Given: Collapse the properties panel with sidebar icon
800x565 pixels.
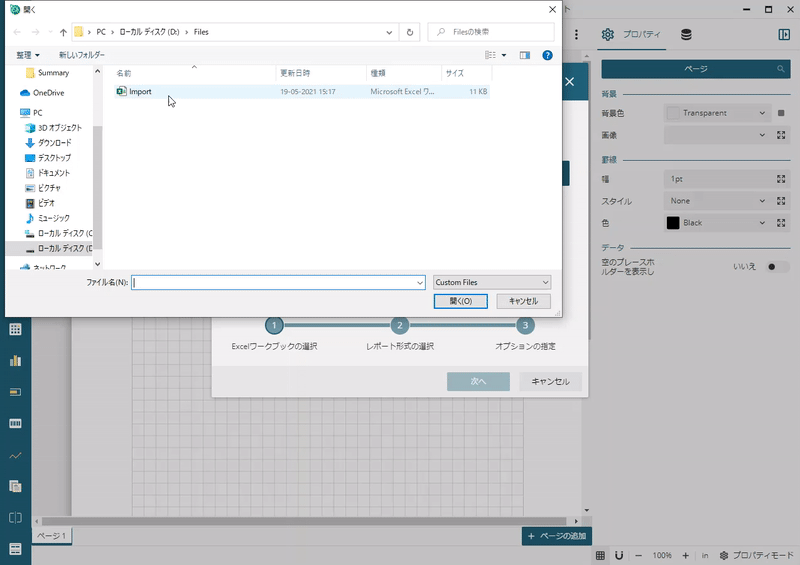Looking at the screenshot, I should tap(784, 35).
